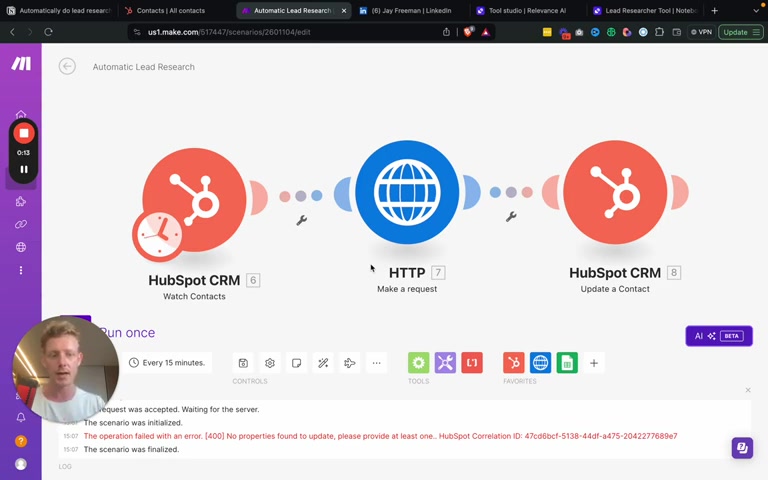
Task: Add the Google Sheets favorite module
Action: pos(567,363)
